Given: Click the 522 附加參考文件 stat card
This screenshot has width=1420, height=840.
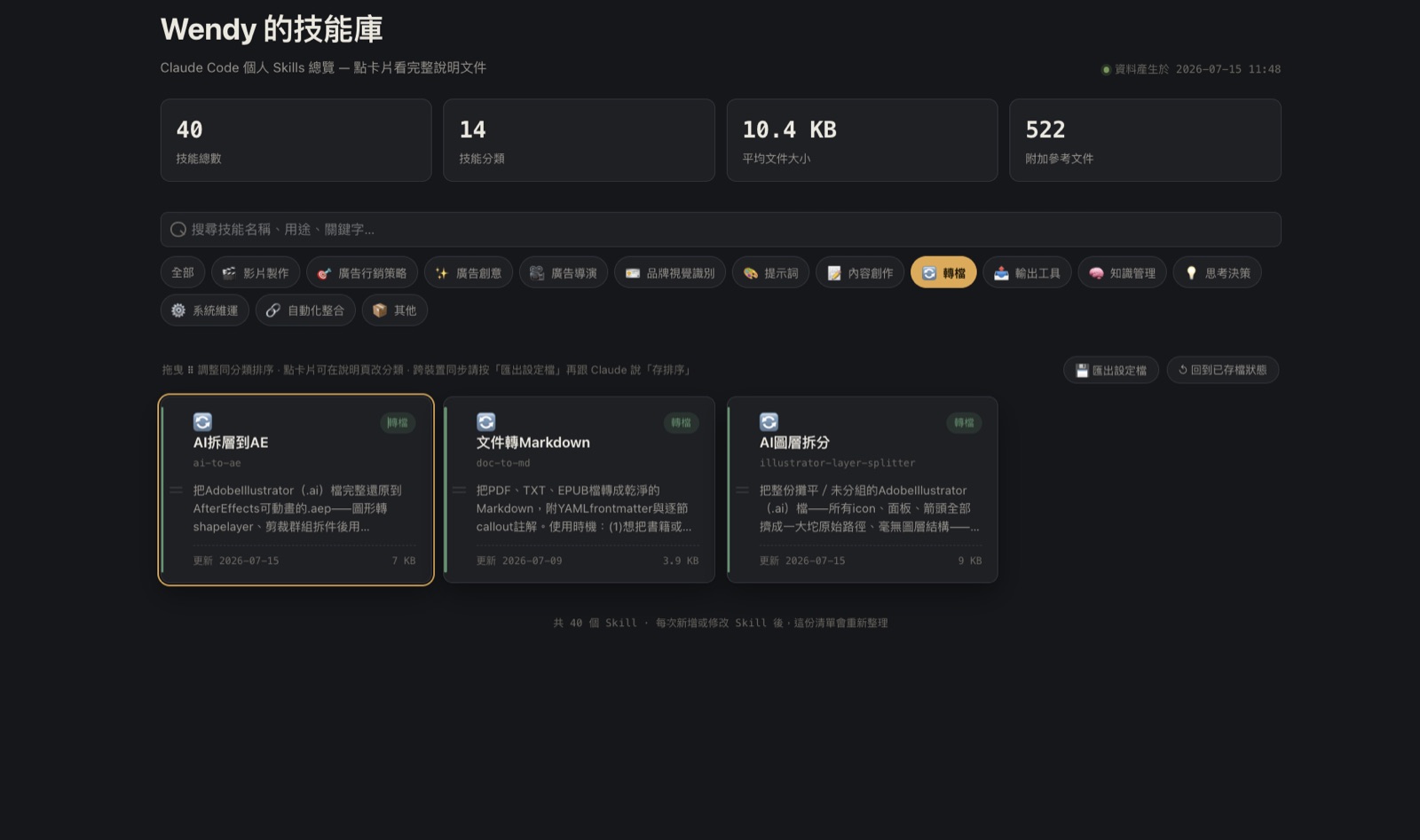Looking at the screenshot, I should (x=1145, y=140).
